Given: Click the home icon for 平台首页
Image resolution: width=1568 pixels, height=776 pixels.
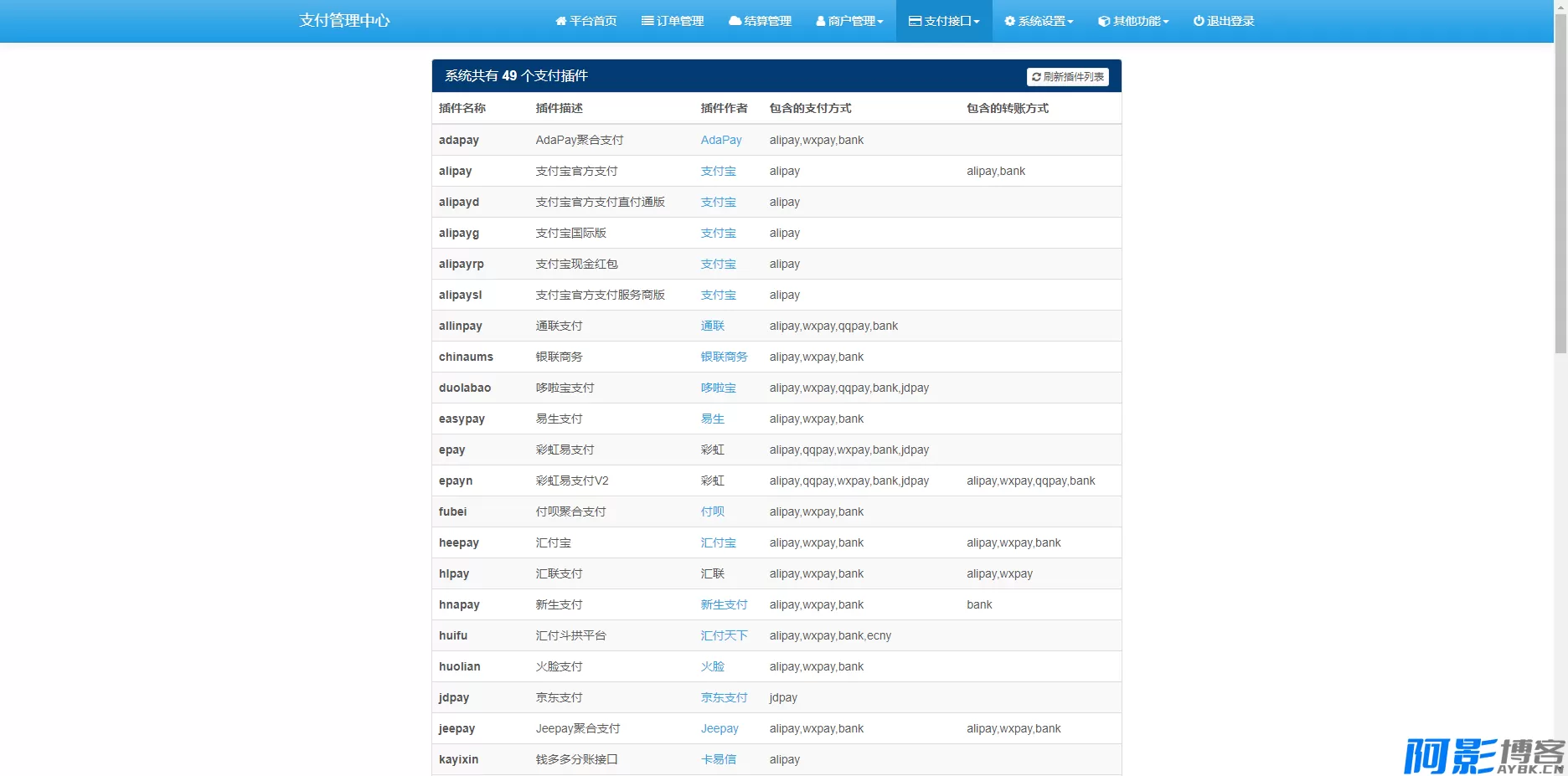Looking at the screenshot, I should coord(560,21).
